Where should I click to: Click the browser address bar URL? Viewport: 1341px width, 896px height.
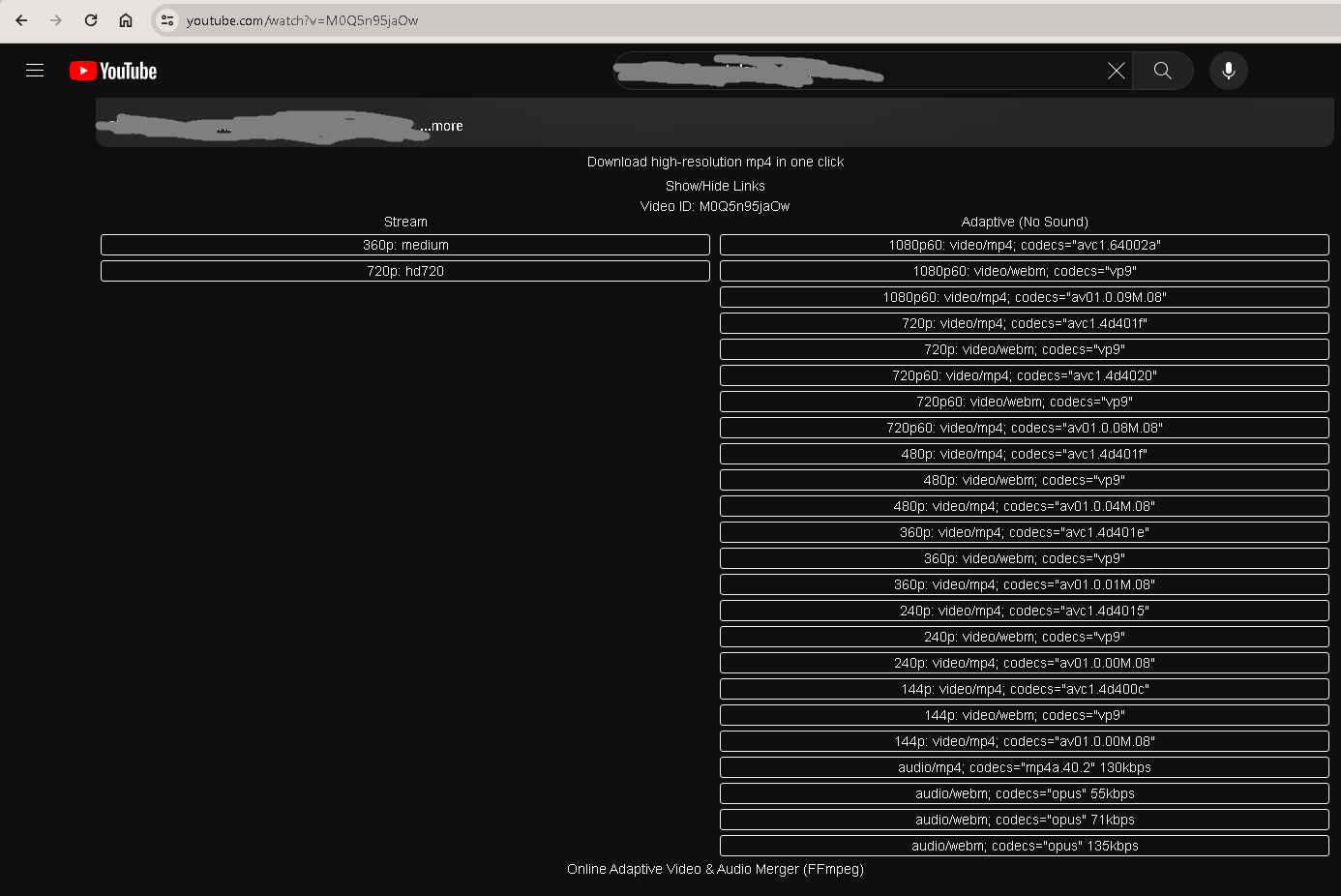pos(302,20)
